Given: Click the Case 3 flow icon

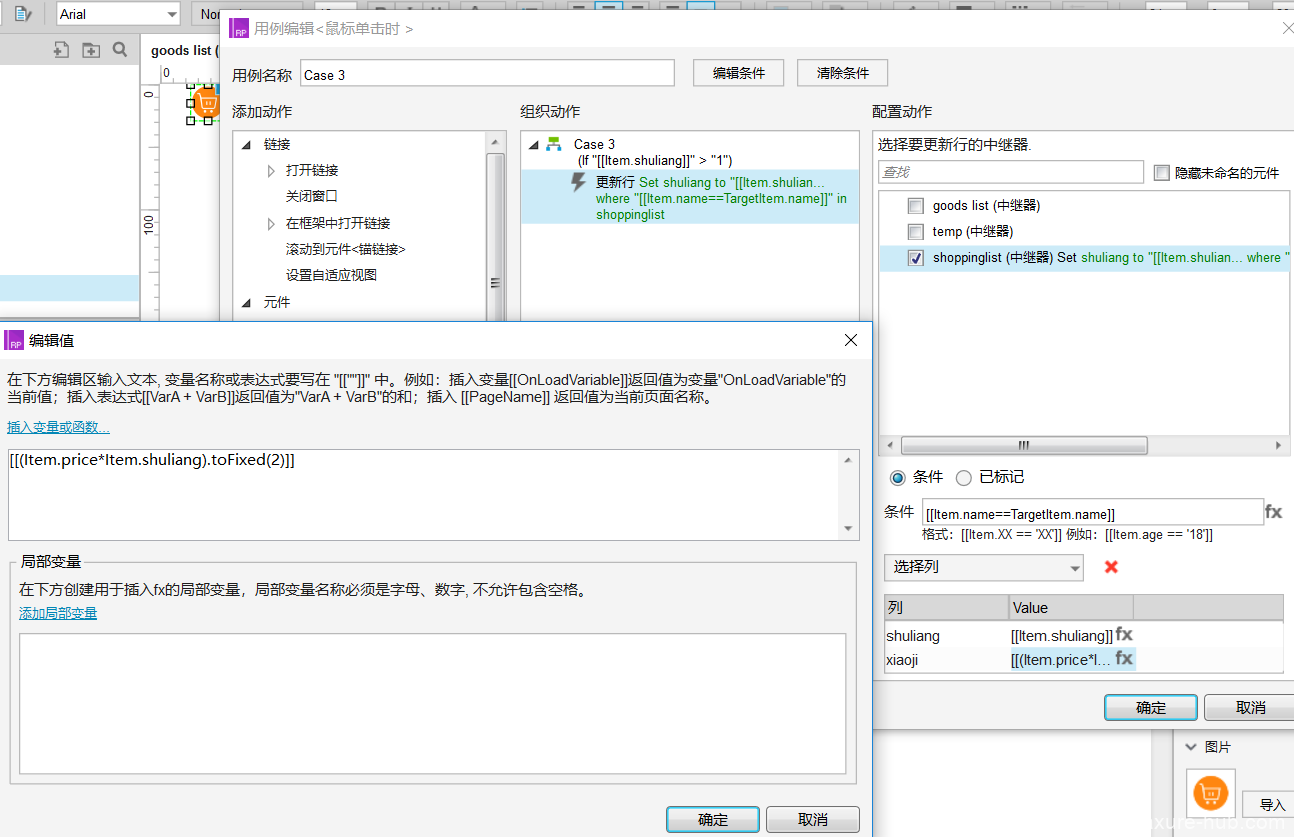Looking at the screenshot, I should pyautogui.click(x=554, y=144).
